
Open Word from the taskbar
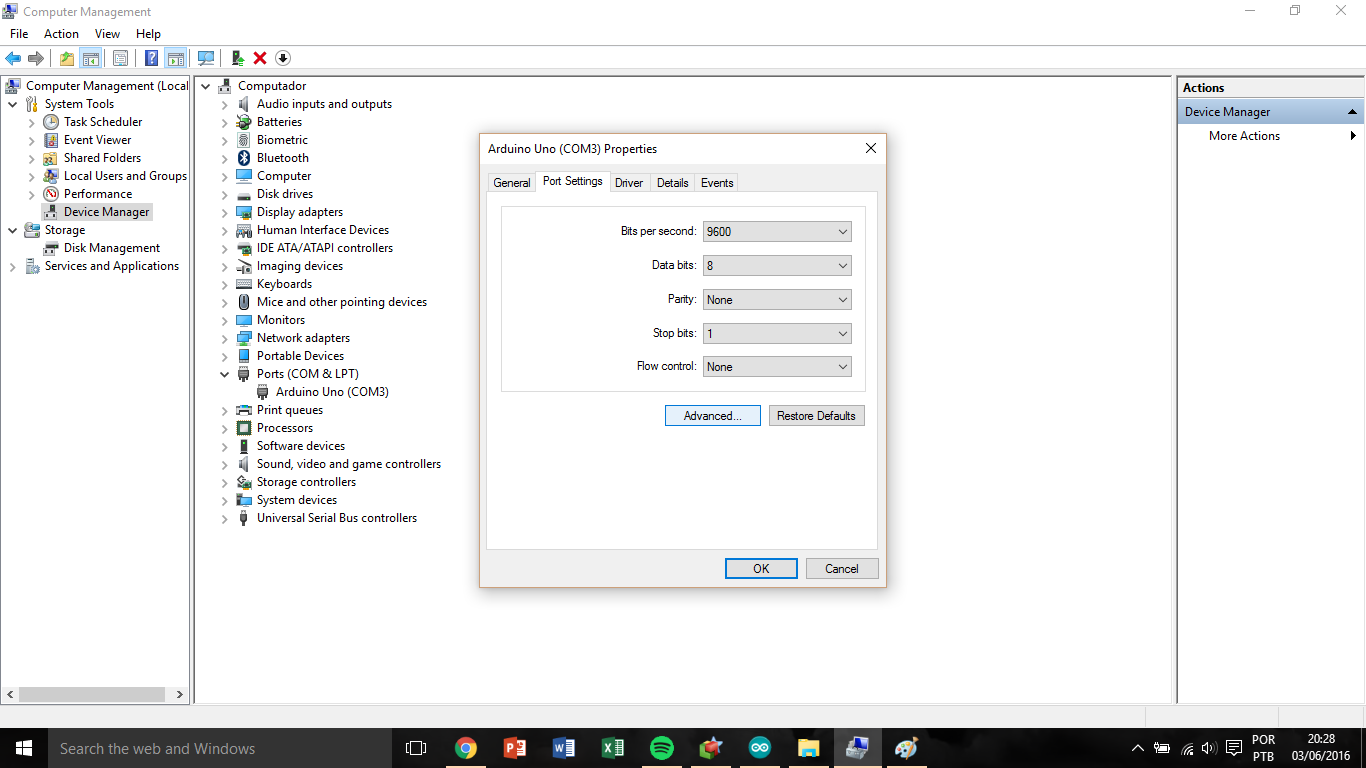point(563,748)
